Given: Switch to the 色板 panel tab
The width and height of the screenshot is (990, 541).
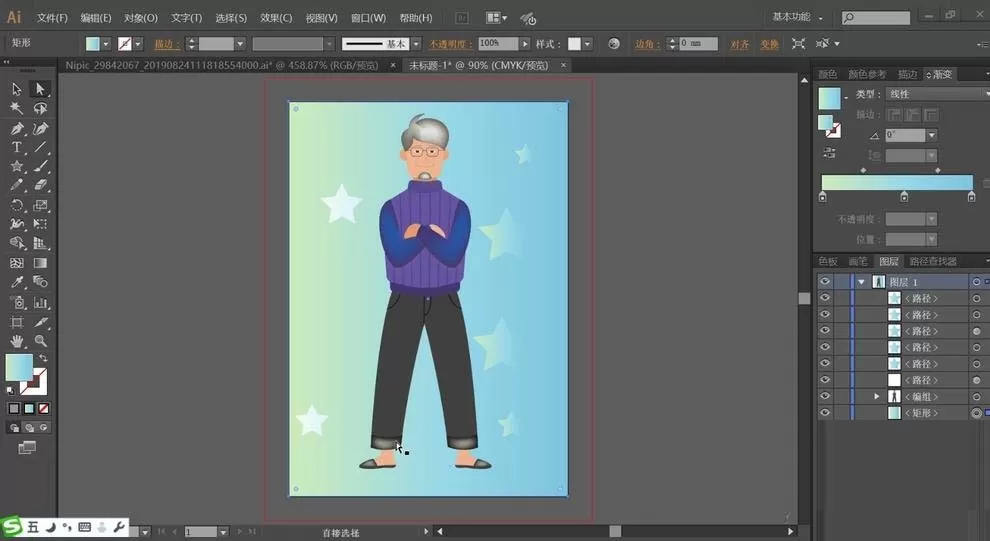Looking at the screenshot, I should pos(828,261).
